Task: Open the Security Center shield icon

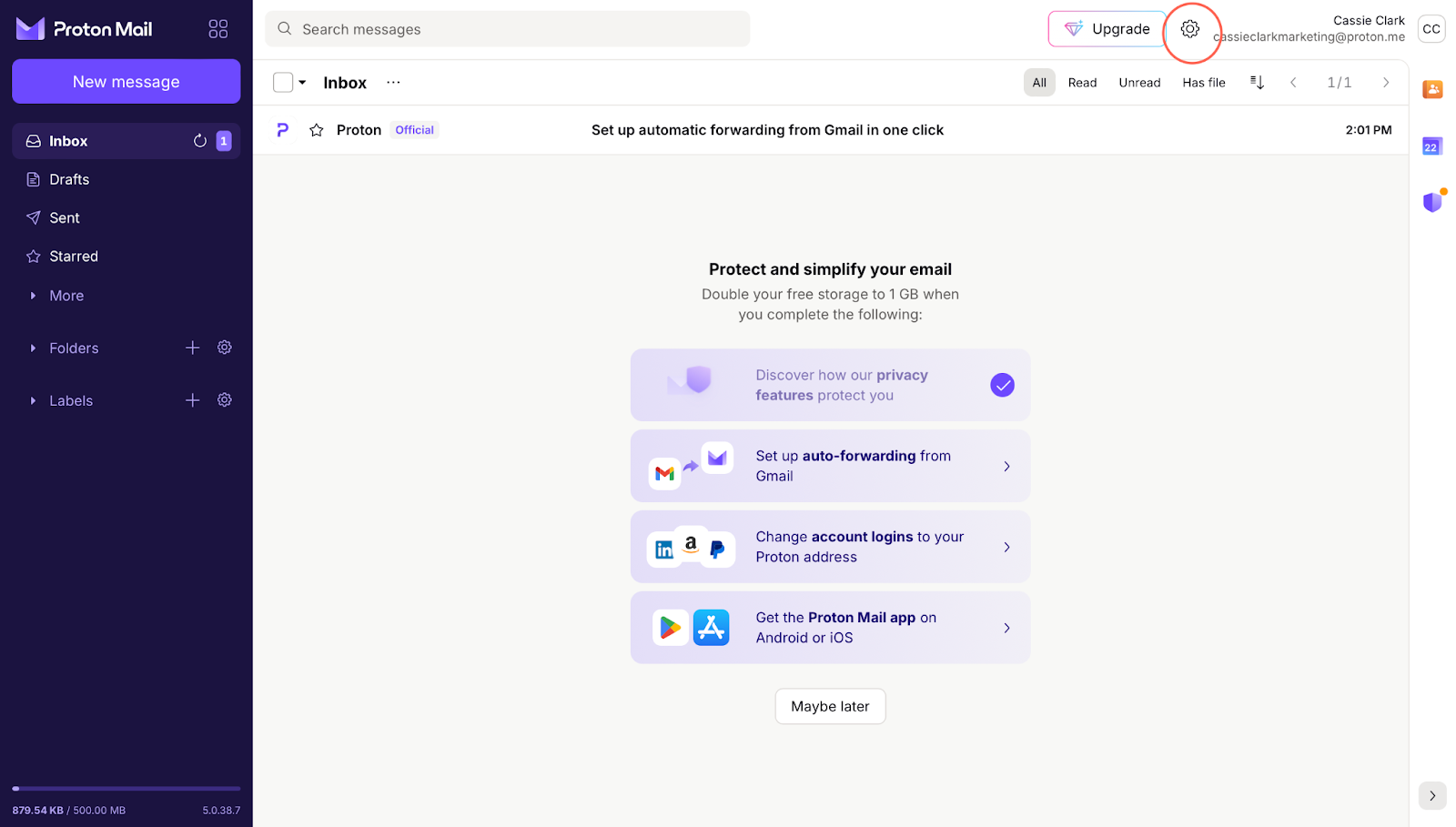Action: (x=1432, y=202)
